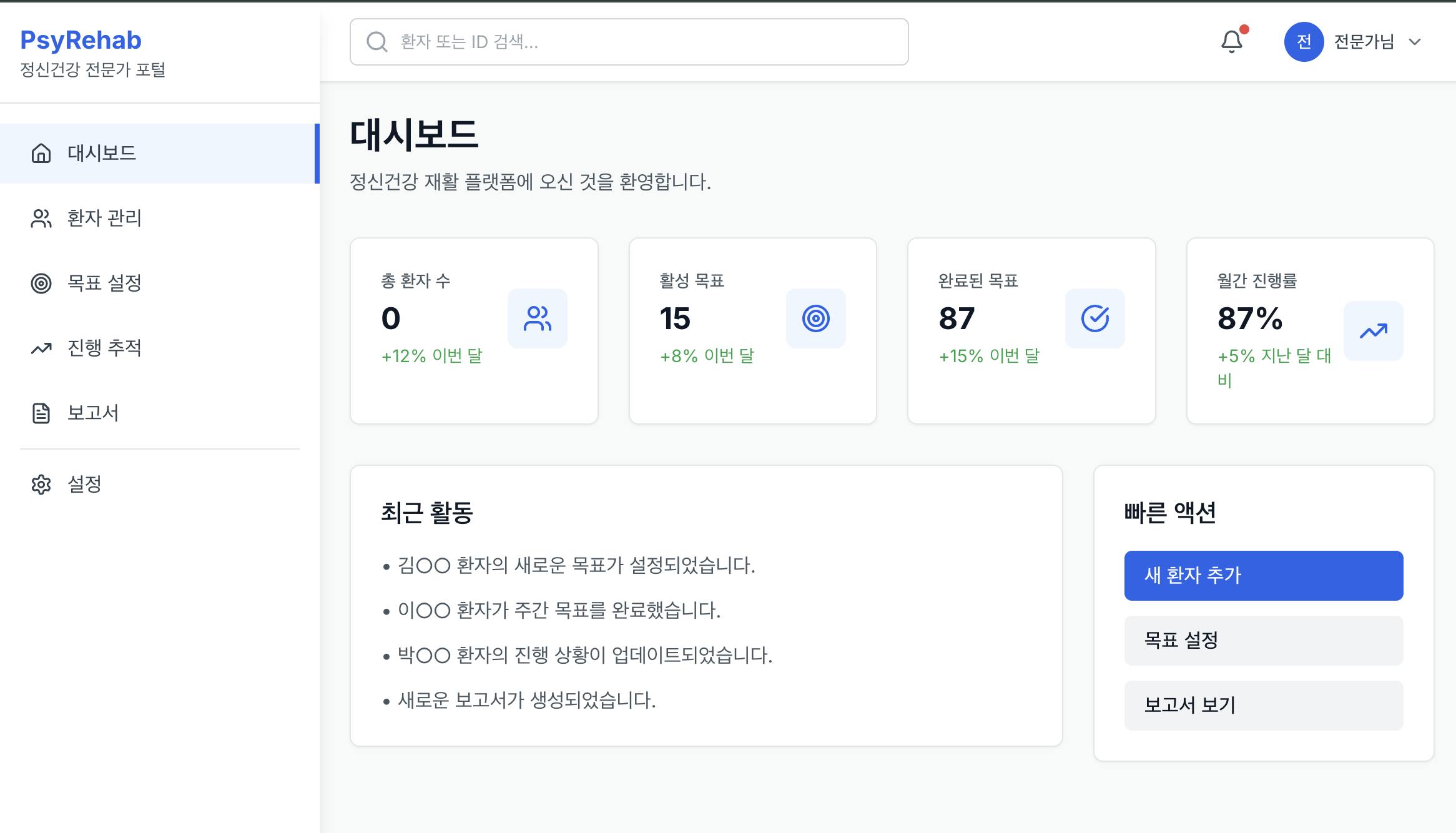1456x833 pixels.
Task: Click the 완료된 목표 value 87
Action: coord(957,318)
